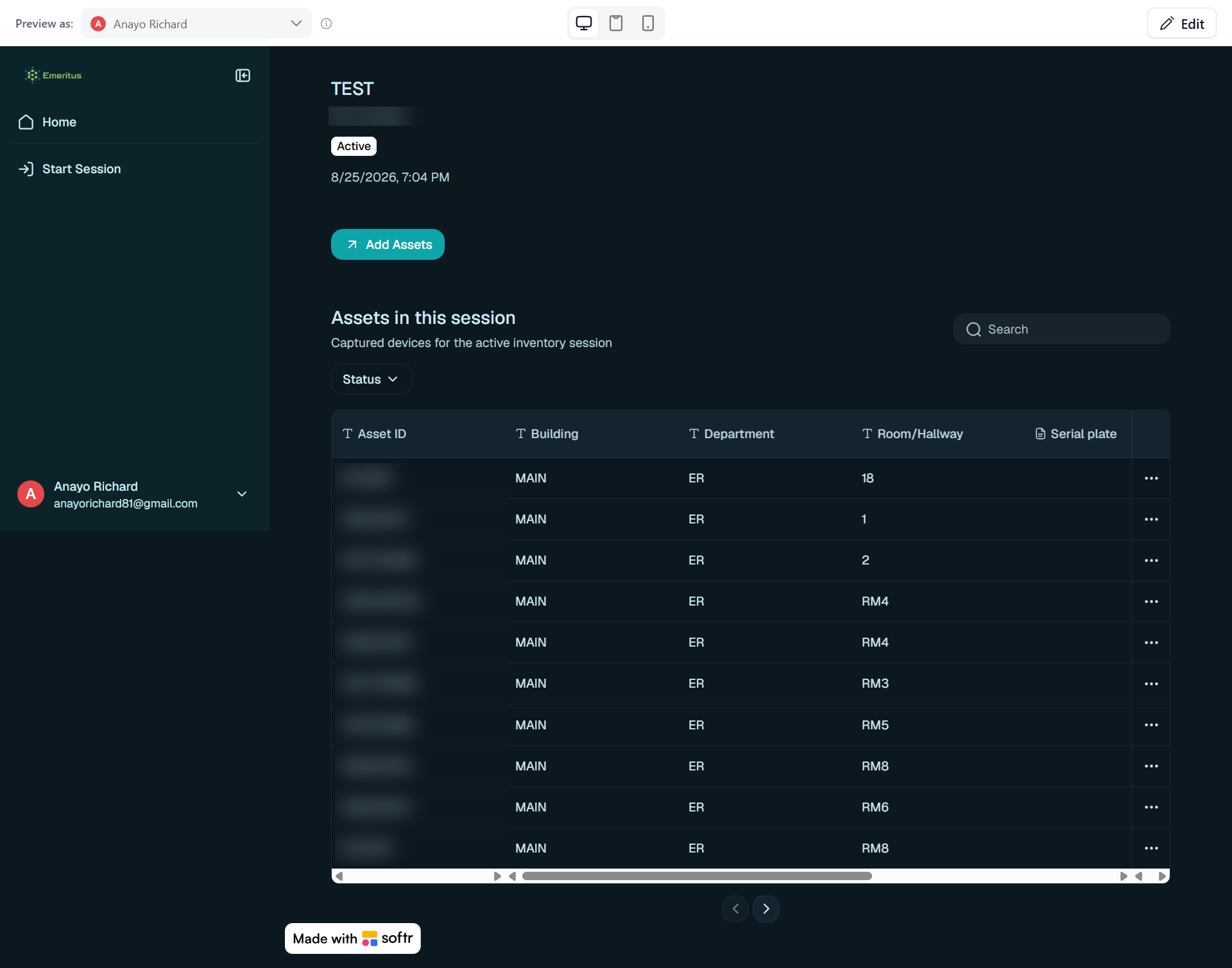The image size is (1232, 968).
Task: Open the row actions menu for RM6
Action: coord(1151,807)
